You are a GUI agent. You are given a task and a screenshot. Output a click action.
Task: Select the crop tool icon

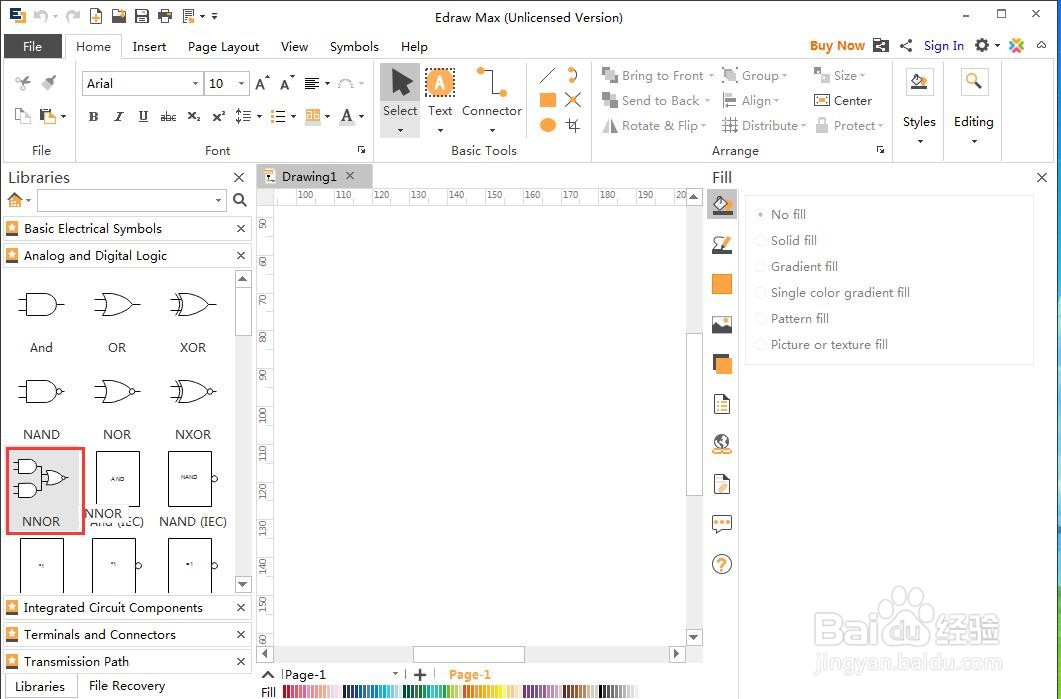pos(573,125)
